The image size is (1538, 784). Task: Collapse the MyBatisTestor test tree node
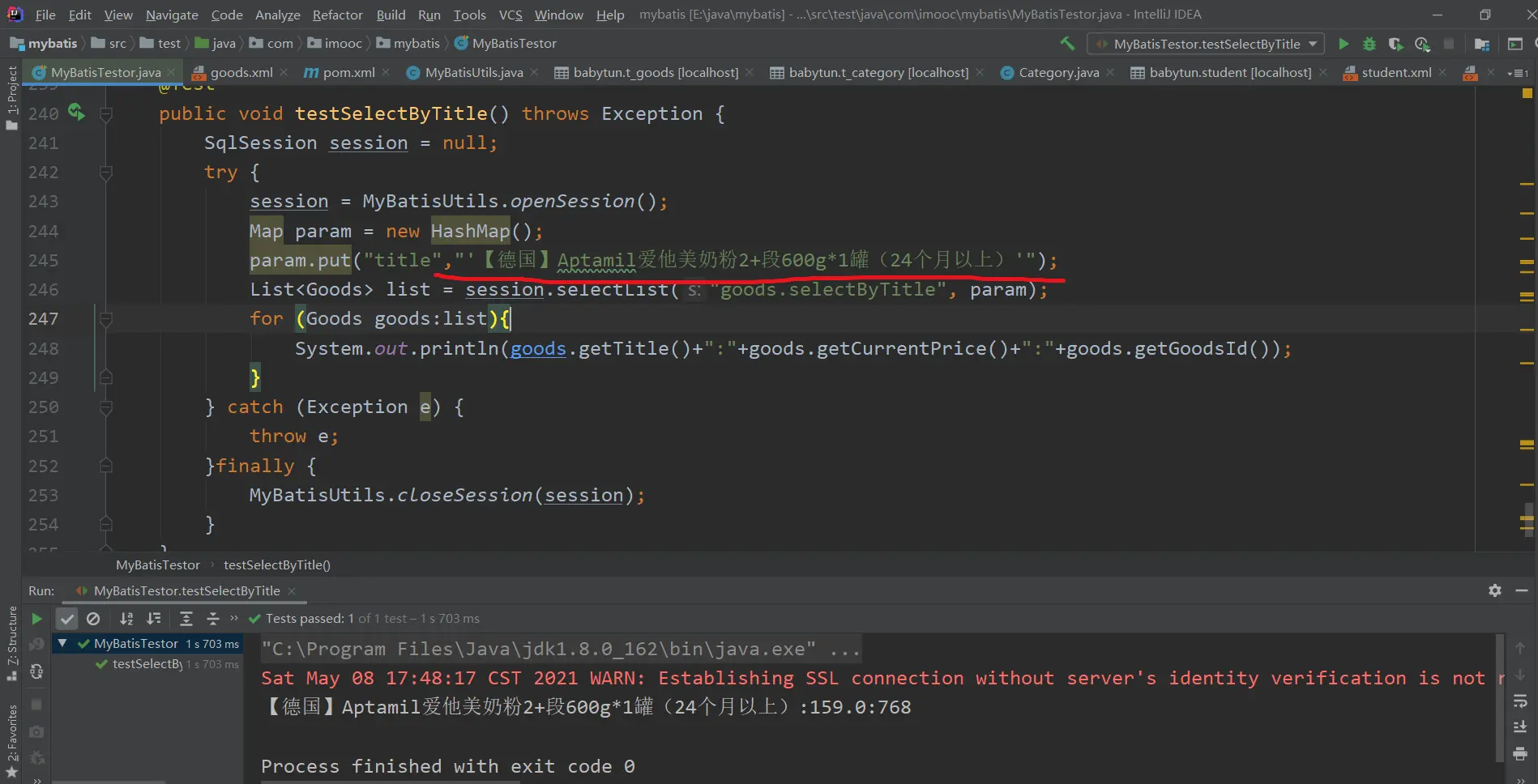[62, 643]
